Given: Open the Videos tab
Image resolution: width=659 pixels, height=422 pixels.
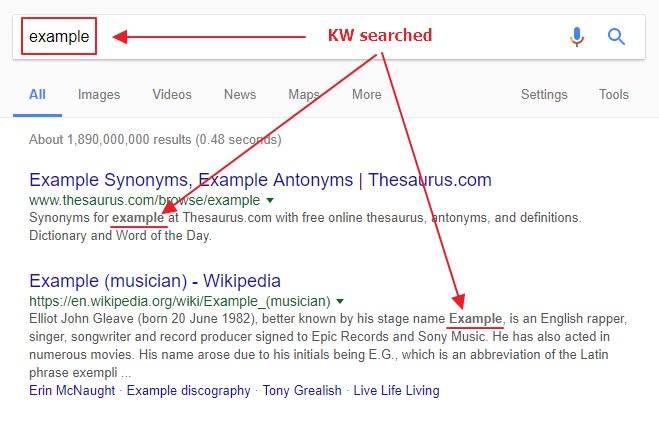Looking at the screenshot, I should pyautogui.click(x=172, y=95).
